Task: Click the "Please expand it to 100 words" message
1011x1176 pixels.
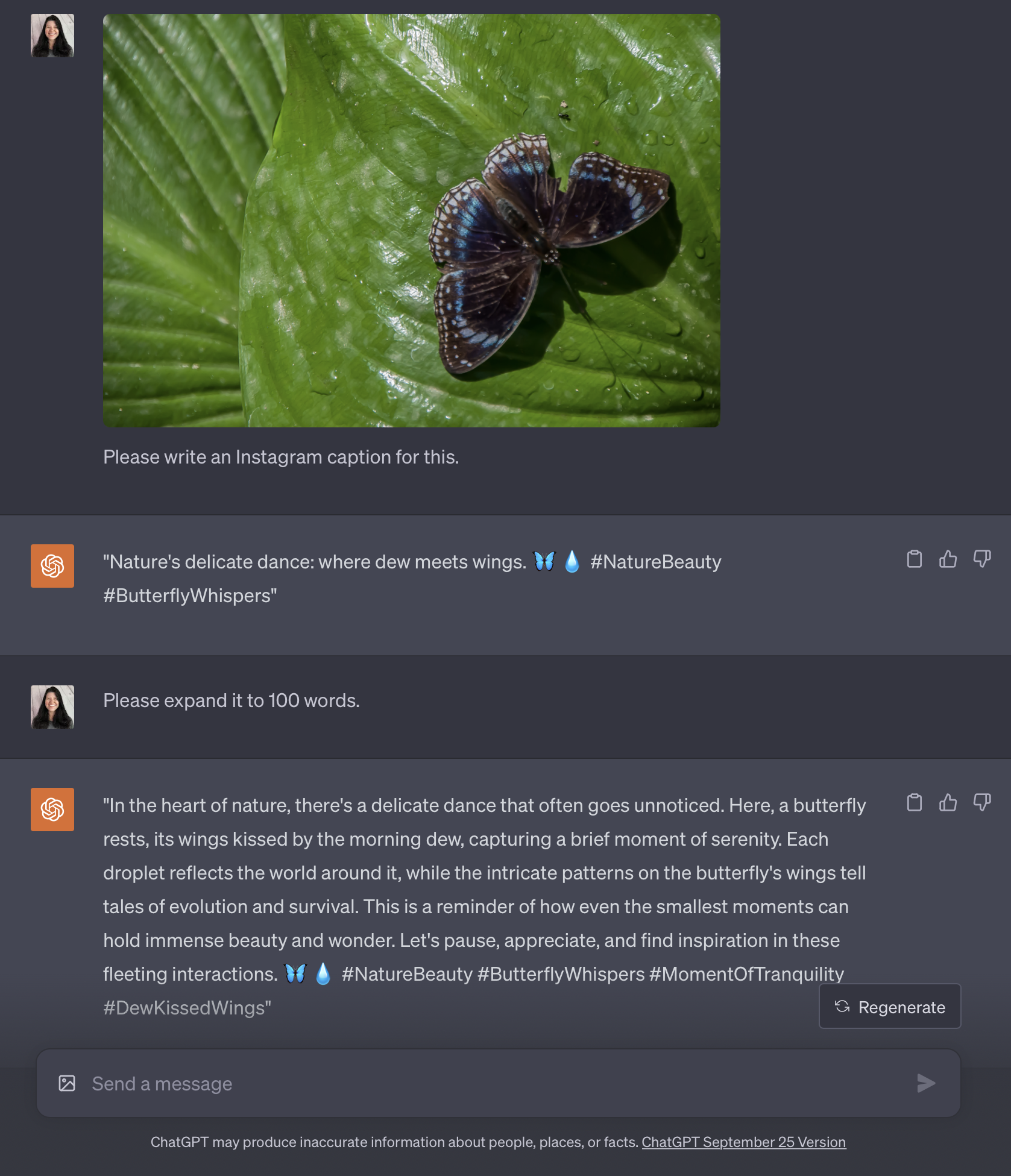Action: pyautogui.click(x=231, y=700)
